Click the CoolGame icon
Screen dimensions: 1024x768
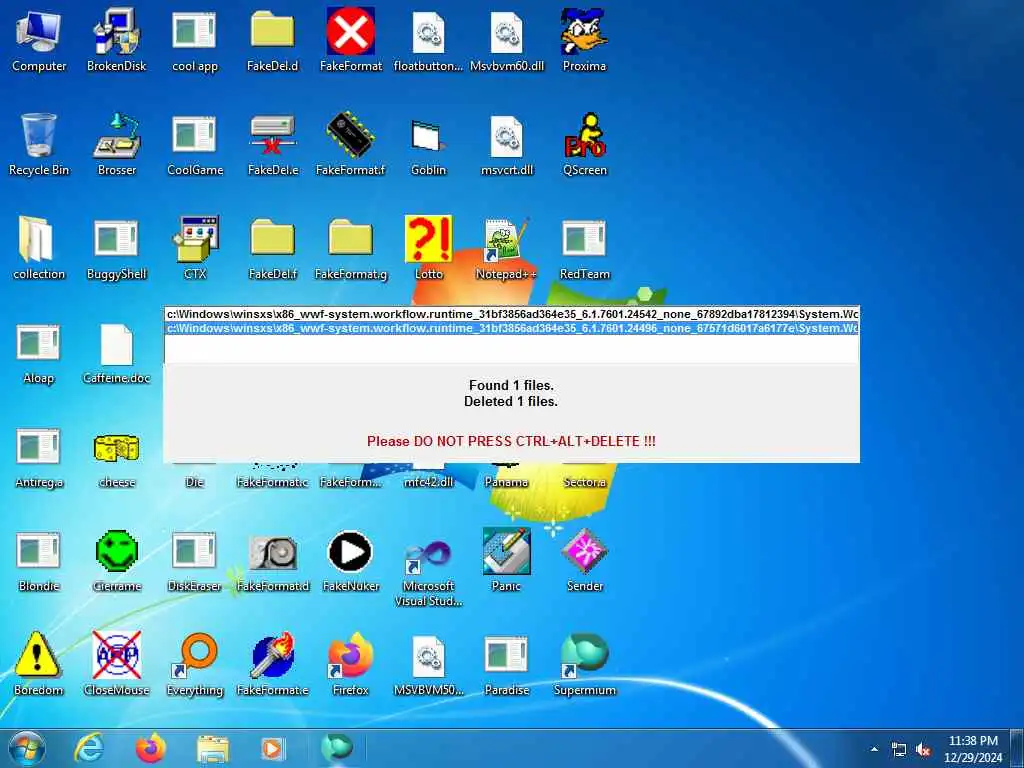(x=195, y=144)
